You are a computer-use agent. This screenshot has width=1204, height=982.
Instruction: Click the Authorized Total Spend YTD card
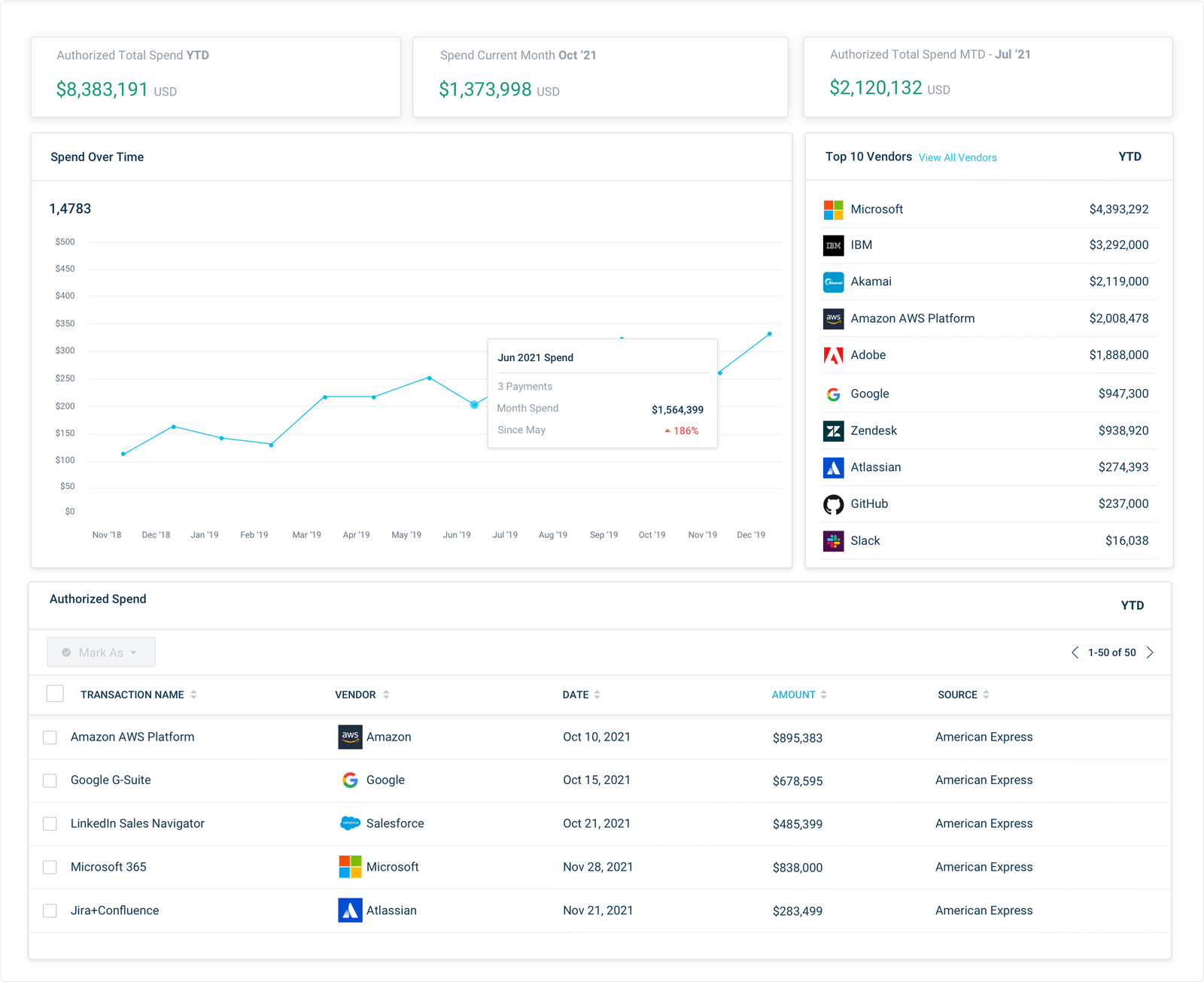[216, 77]
